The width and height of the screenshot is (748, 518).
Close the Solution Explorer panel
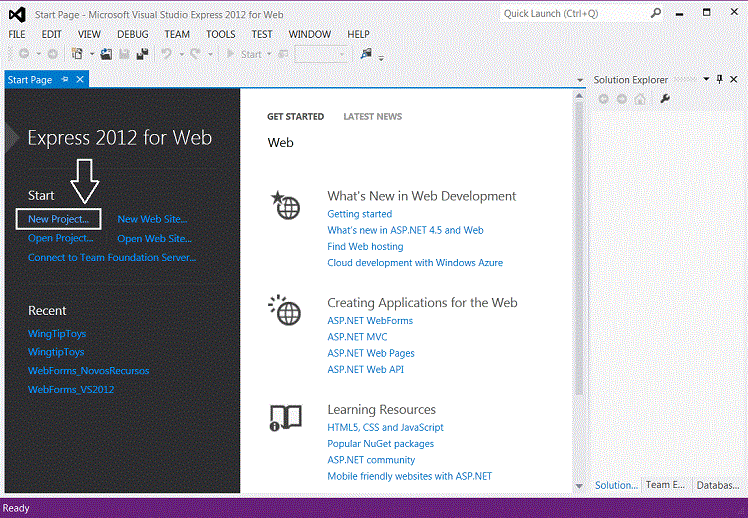[734, 79]
